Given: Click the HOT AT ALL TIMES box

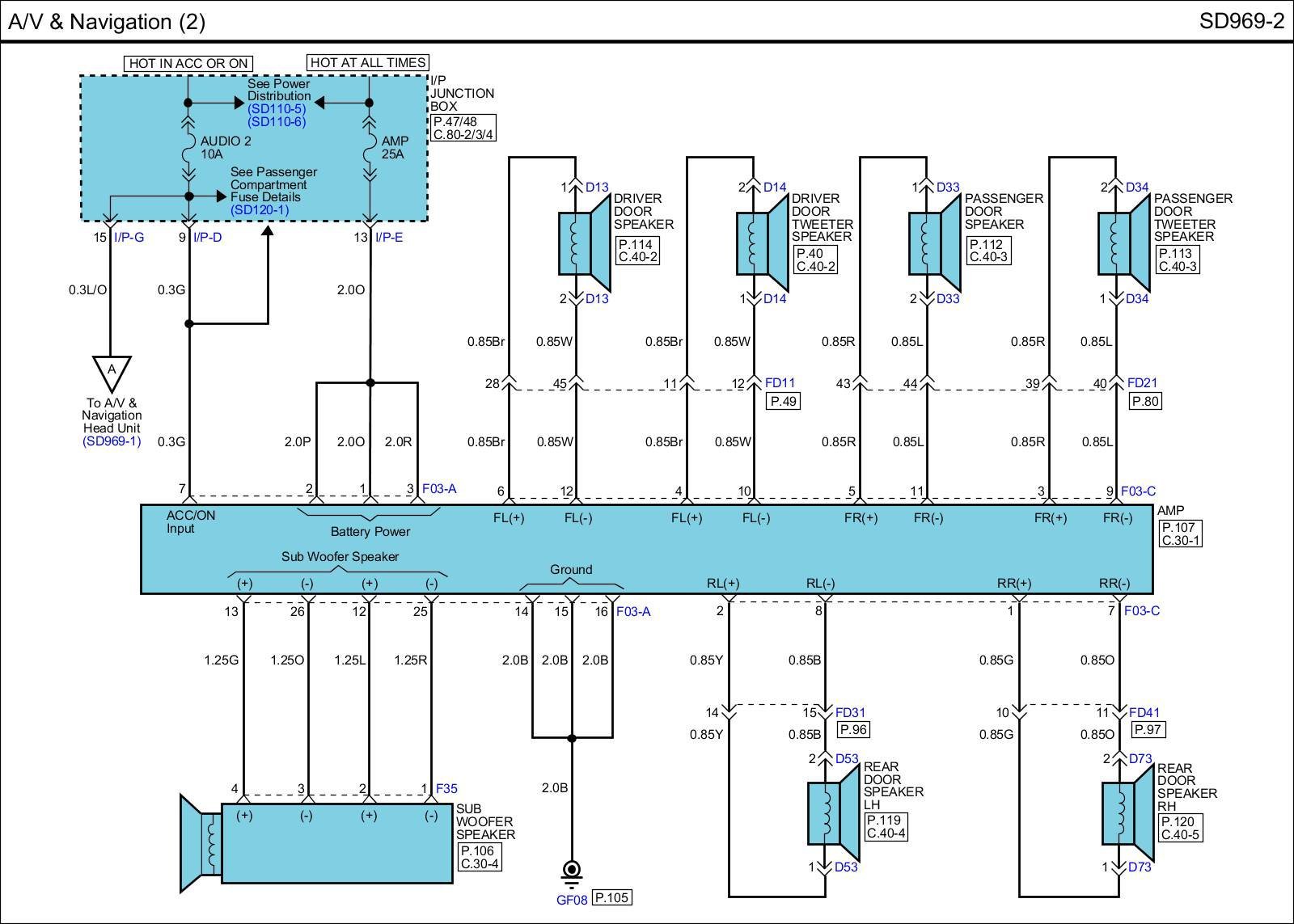Looking at the screenshot, I should (x=368, y=62).
